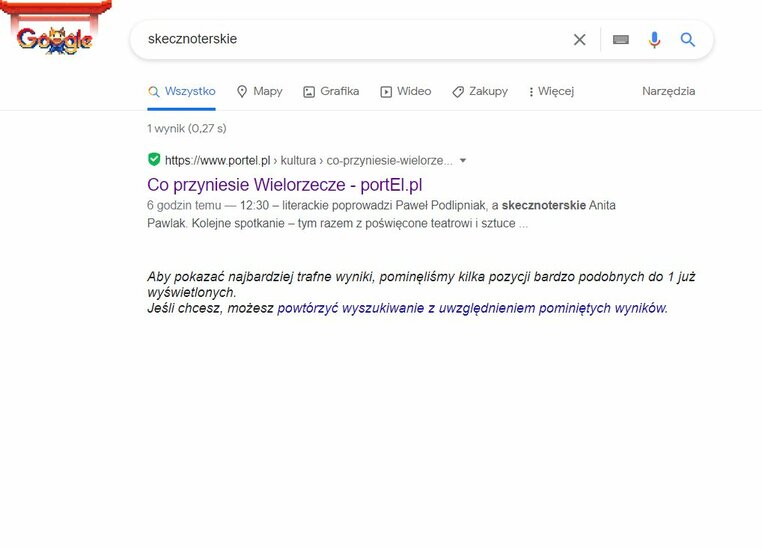This screenshot has width=762, height=549.
Task: Switch to the Wideo tab
Action: coord(406,91)
